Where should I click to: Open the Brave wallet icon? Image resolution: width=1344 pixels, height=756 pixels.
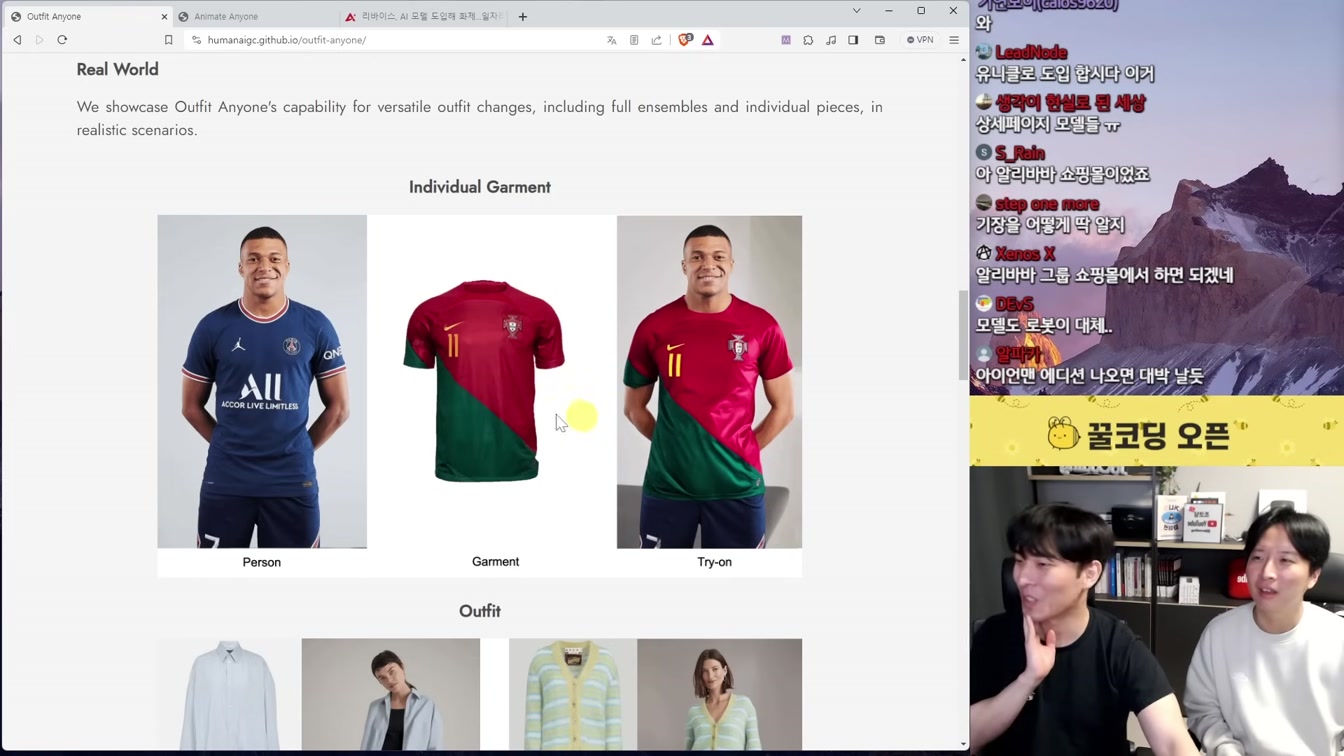pyautogui.click(x=880, y=40)
